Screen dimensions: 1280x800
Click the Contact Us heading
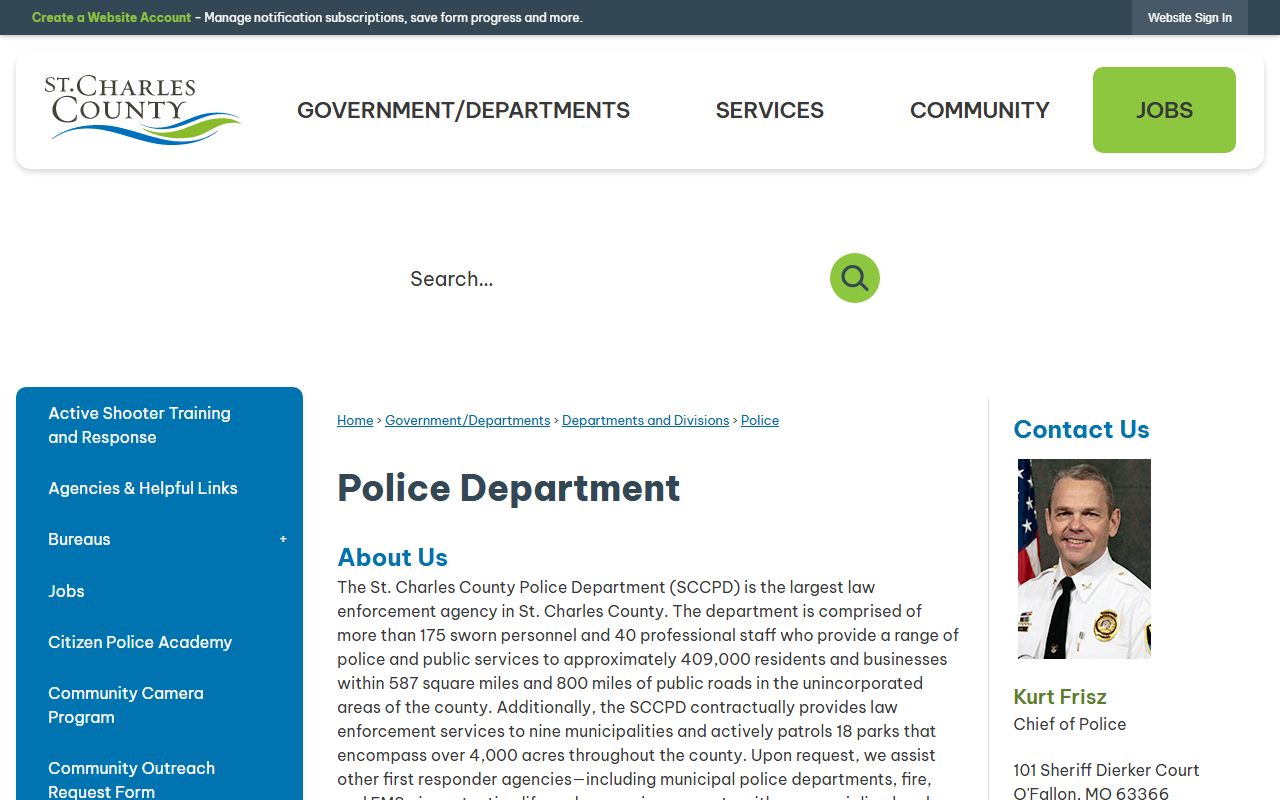[x=1081, y=430]
